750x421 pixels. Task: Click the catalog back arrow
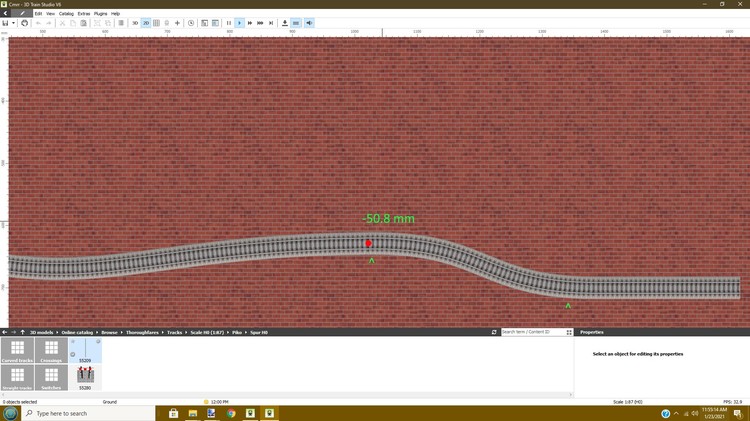[x=4, y=332]
